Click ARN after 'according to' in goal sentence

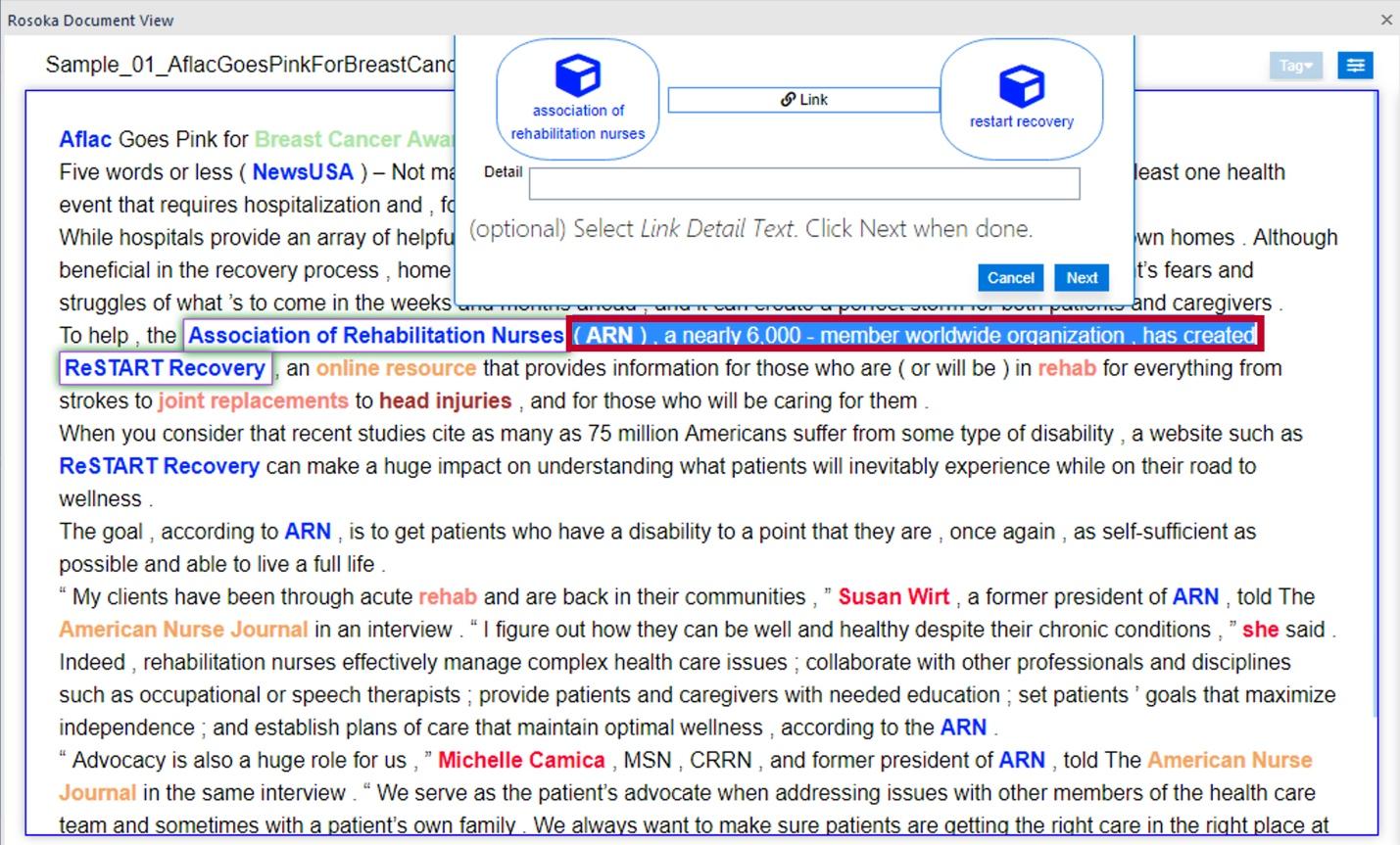308,532
